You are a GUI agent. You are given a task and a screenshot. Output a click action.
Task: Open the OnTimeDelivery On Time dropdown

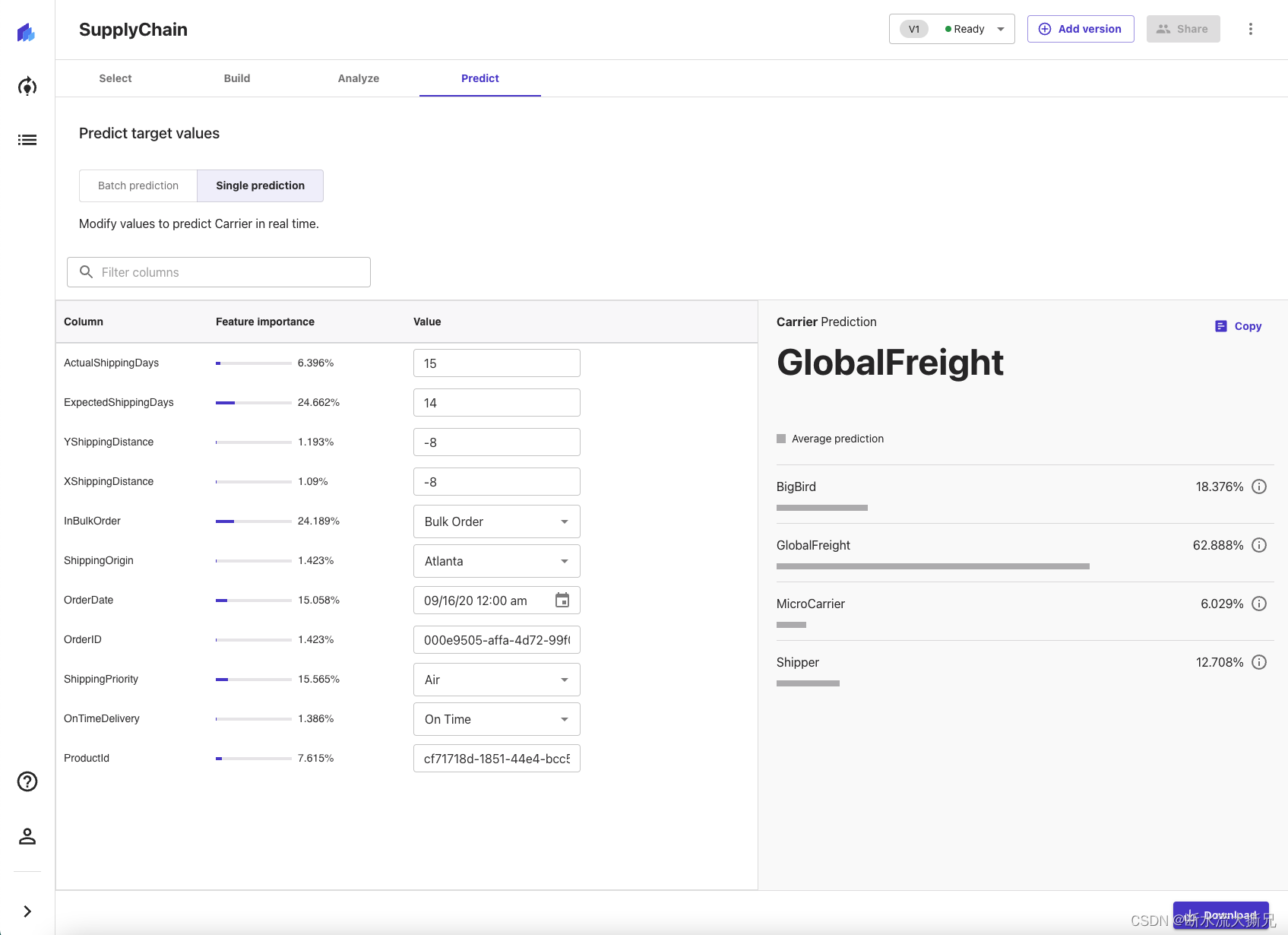(497, 719)
